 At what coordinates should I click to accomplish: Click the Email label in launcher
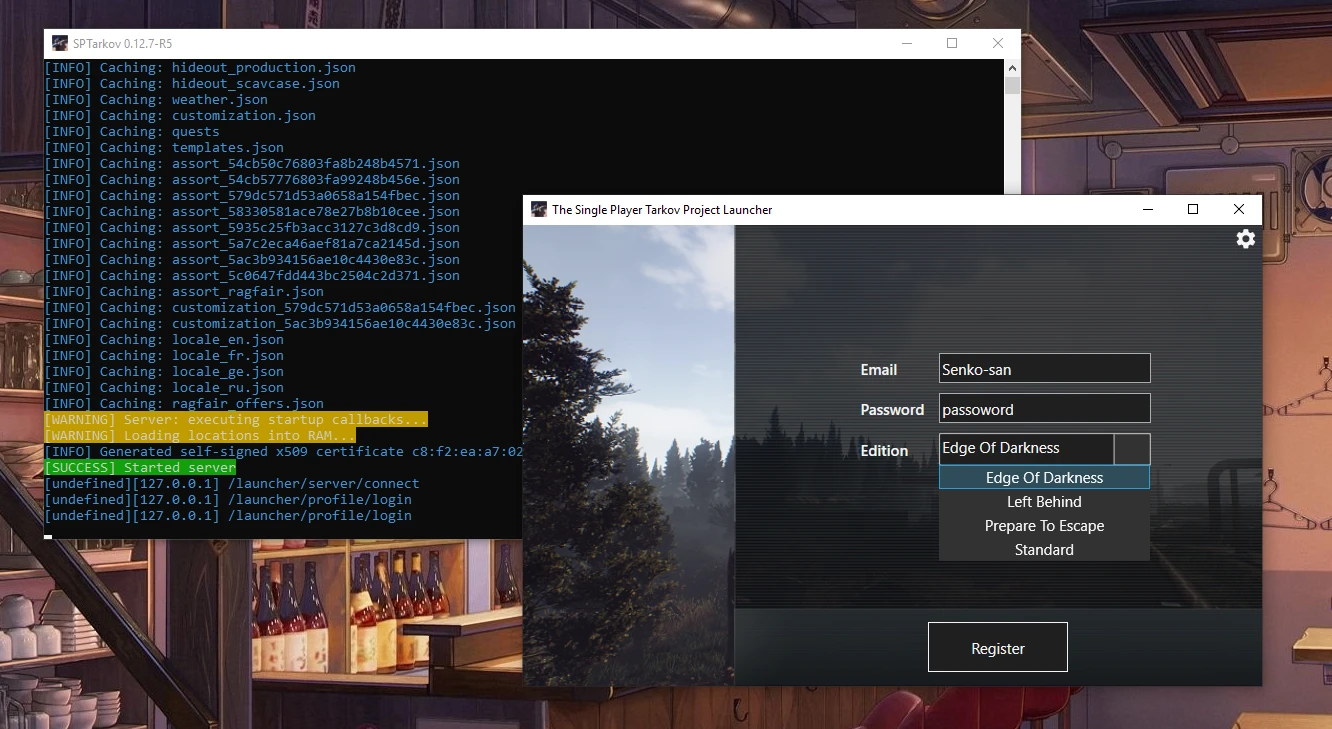pos(879,369)
